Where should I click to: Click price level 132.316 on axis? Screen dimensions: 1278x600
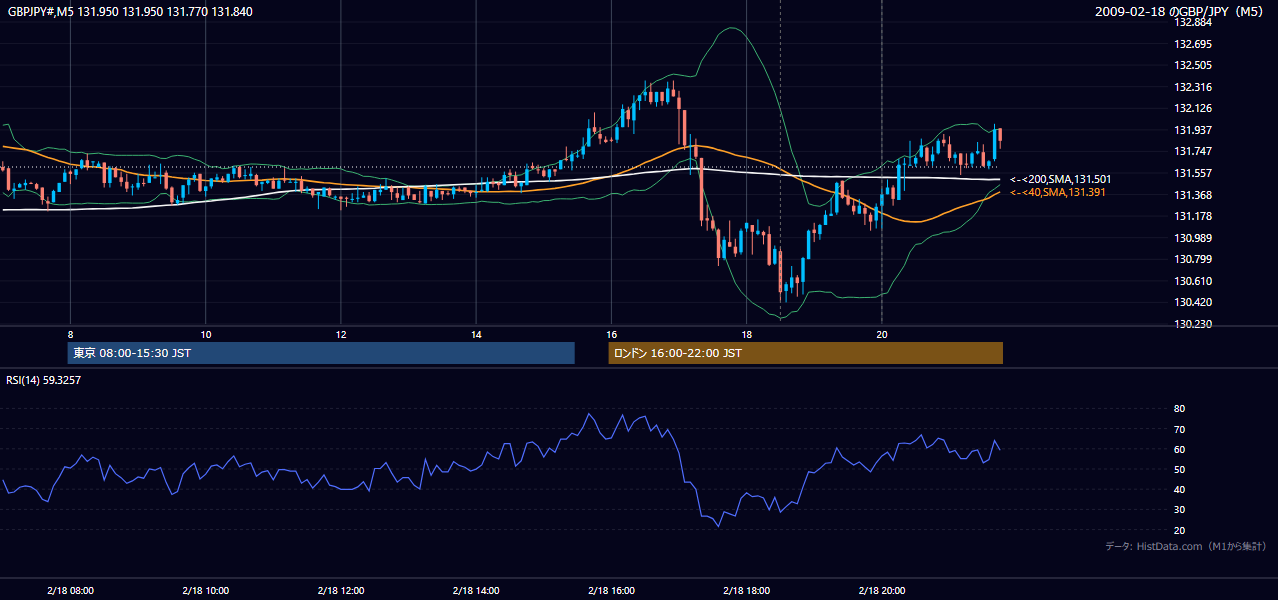pos(1192,87)
